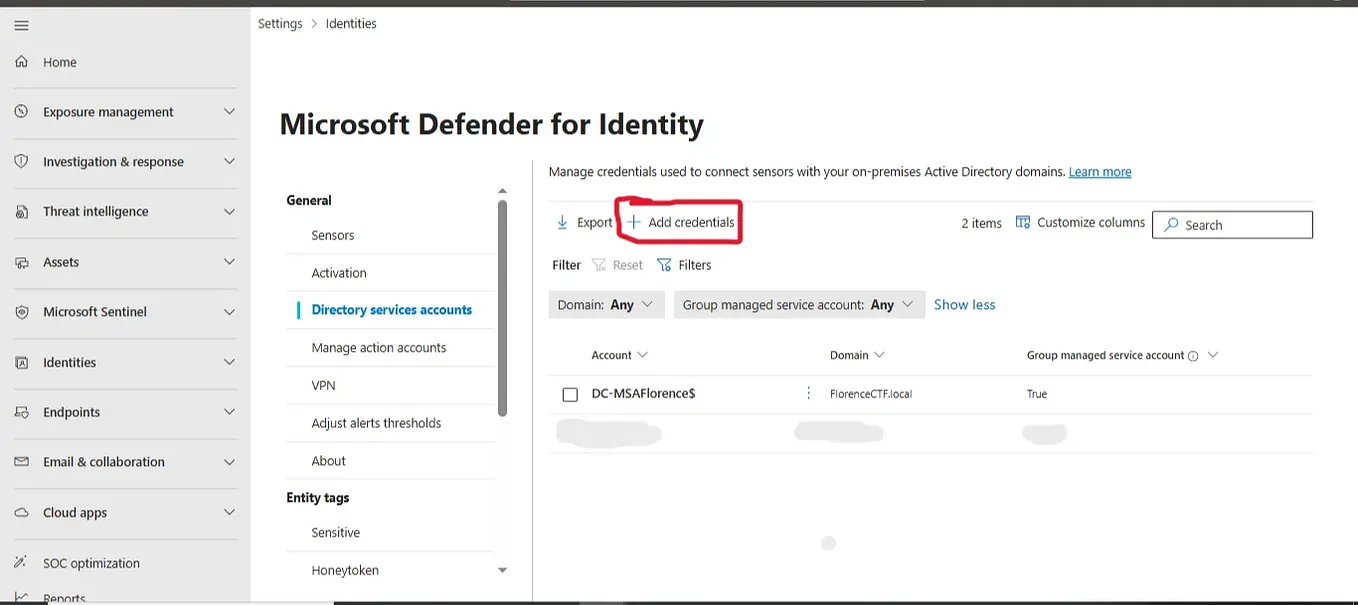1358x605 pixels.
Task: Click the True value in table
Action: pos(1037,394)
